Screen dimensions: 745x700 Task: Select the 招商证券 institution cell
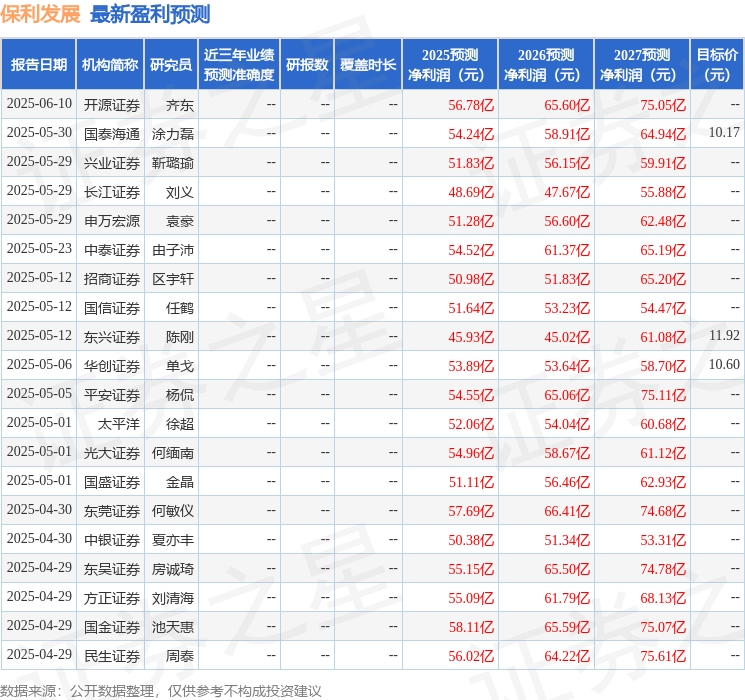112,279
